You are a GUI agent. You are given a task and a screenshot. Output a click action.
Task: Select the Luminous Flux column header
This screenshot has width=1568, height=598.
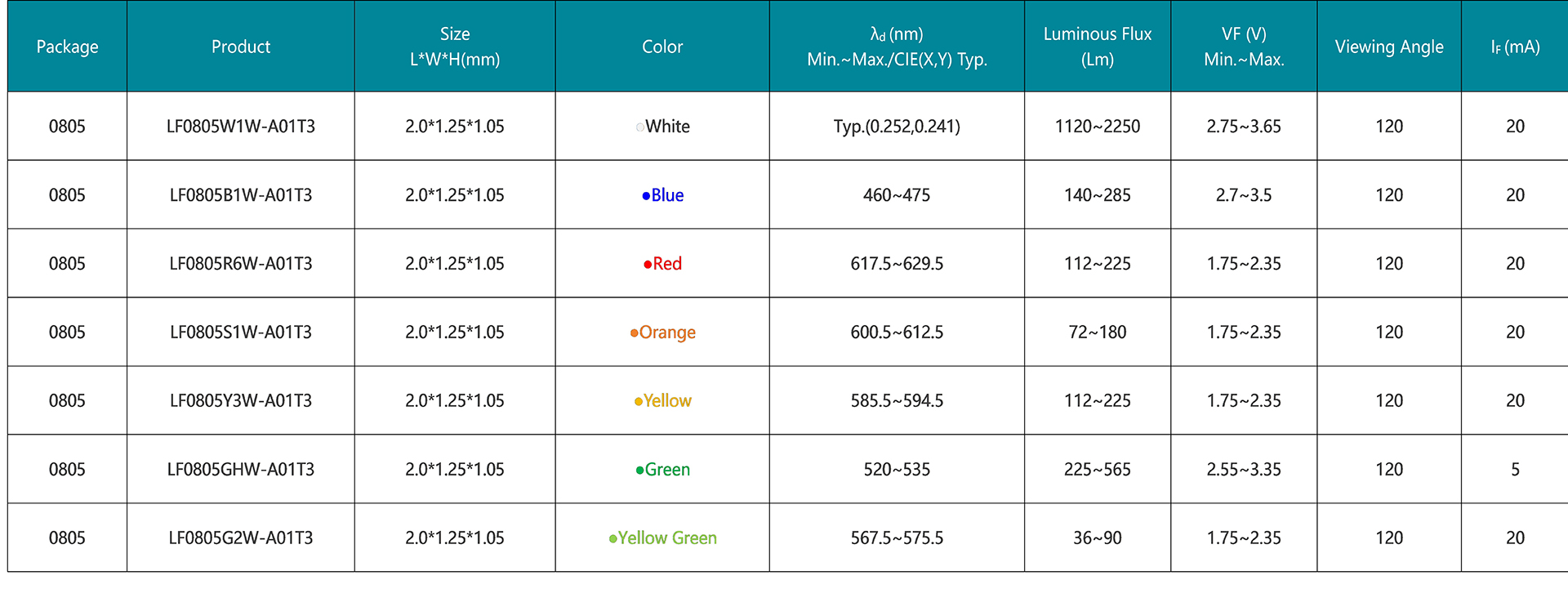click(1097, 47)
